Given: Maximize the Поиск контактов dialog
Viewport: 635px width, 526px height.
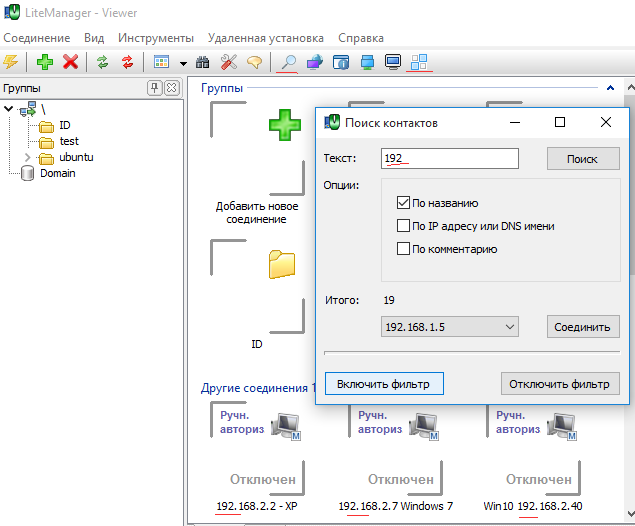Looking at the screenshot, I should coord(560,122).
